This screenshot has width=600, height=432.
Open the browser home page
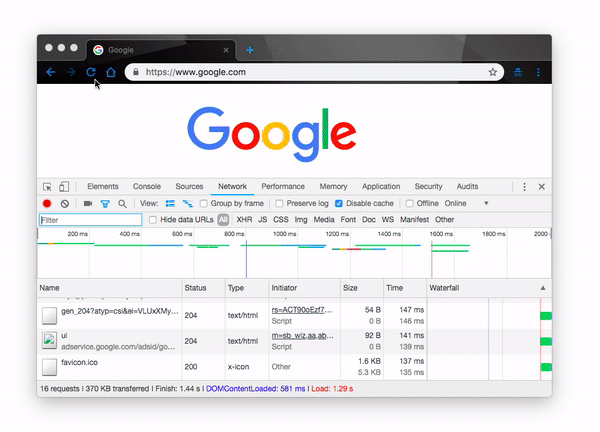(x=111, y=72)
